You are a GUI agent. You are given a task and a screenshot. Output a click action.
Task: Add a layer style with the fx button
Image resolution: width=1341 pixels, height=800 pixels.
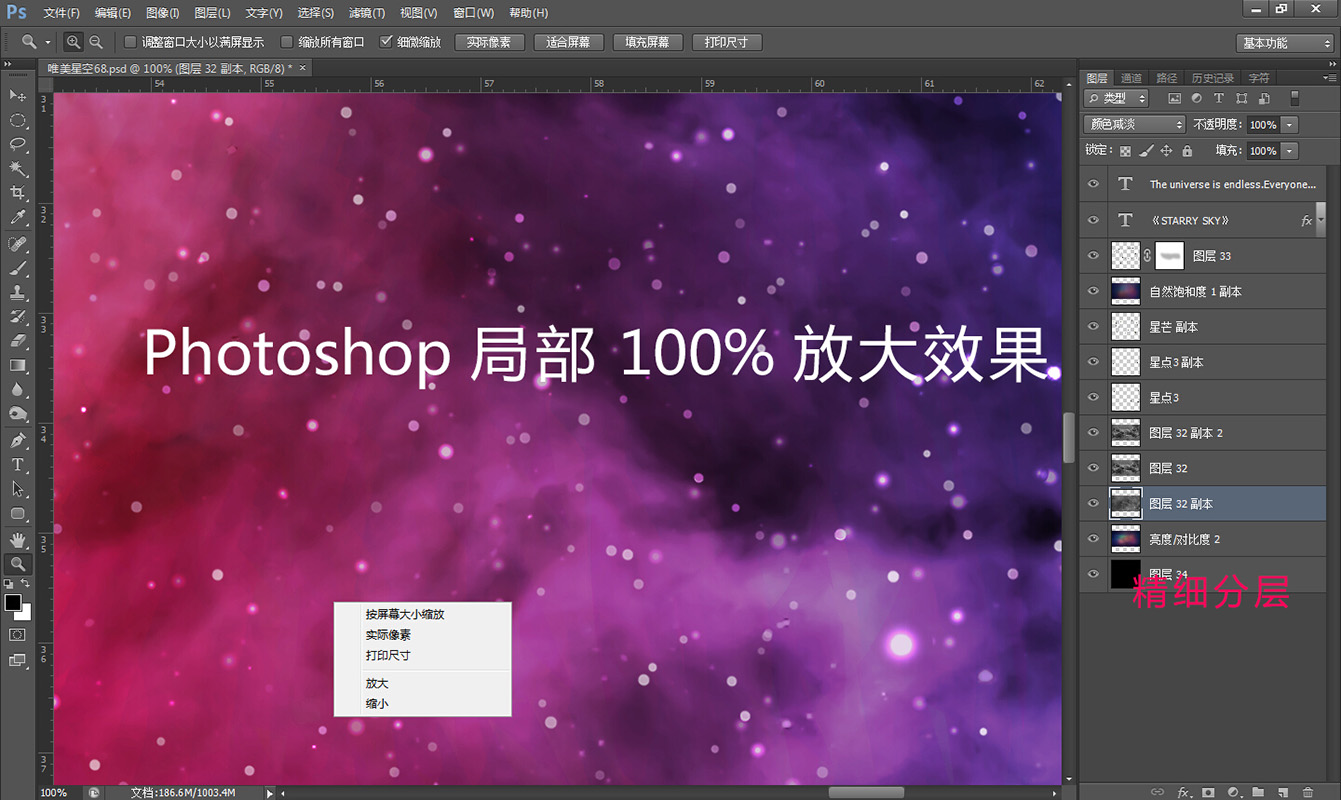click(x=1184, y=792)
